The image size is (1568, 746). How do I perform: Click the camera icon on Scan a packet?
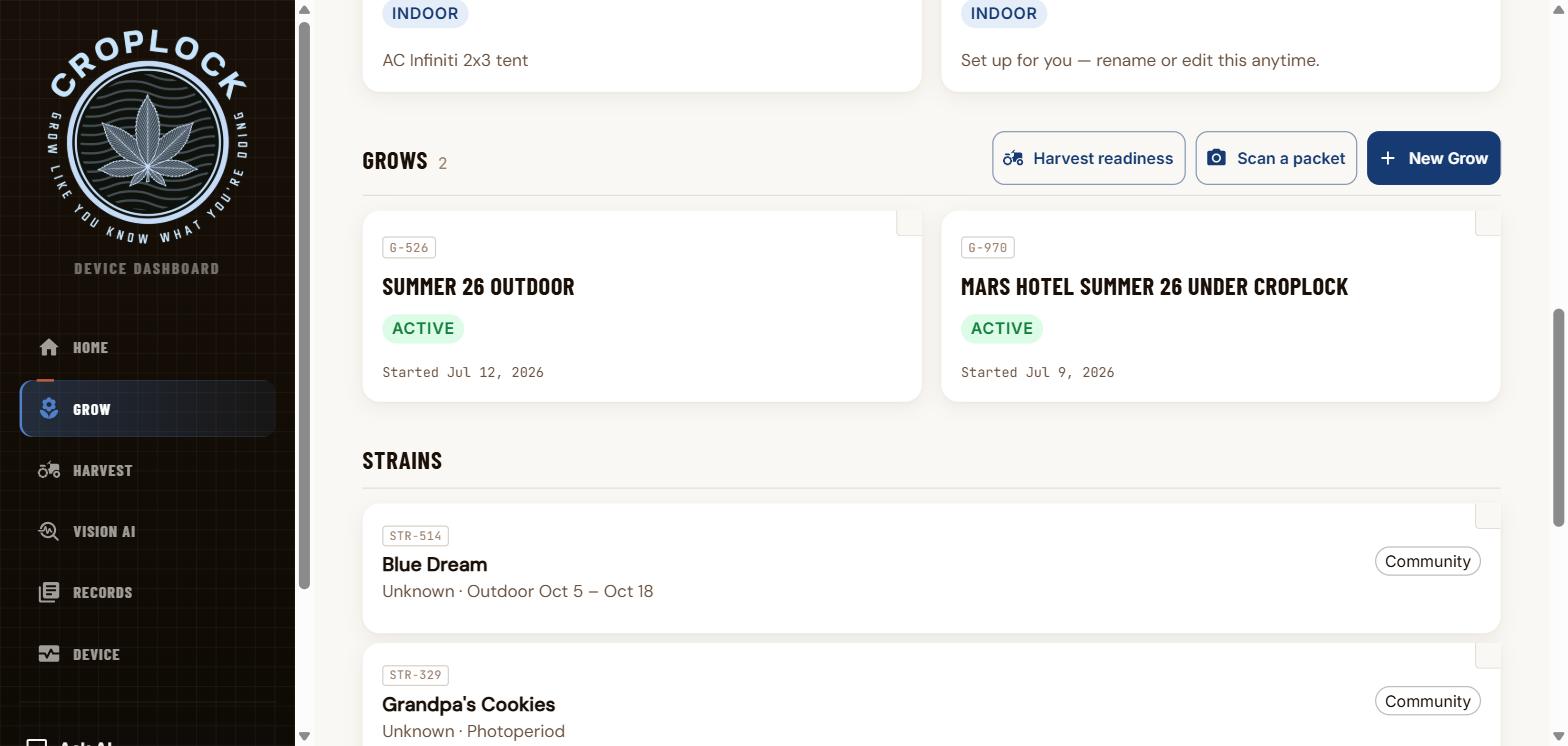(x=1216, y=158)
